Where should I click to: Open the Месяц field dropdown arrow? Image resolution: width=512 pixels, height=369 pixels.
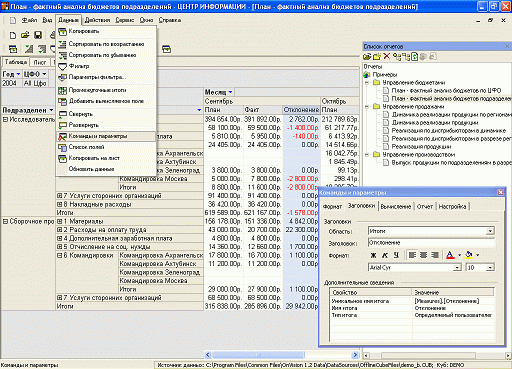pos(230,92)
